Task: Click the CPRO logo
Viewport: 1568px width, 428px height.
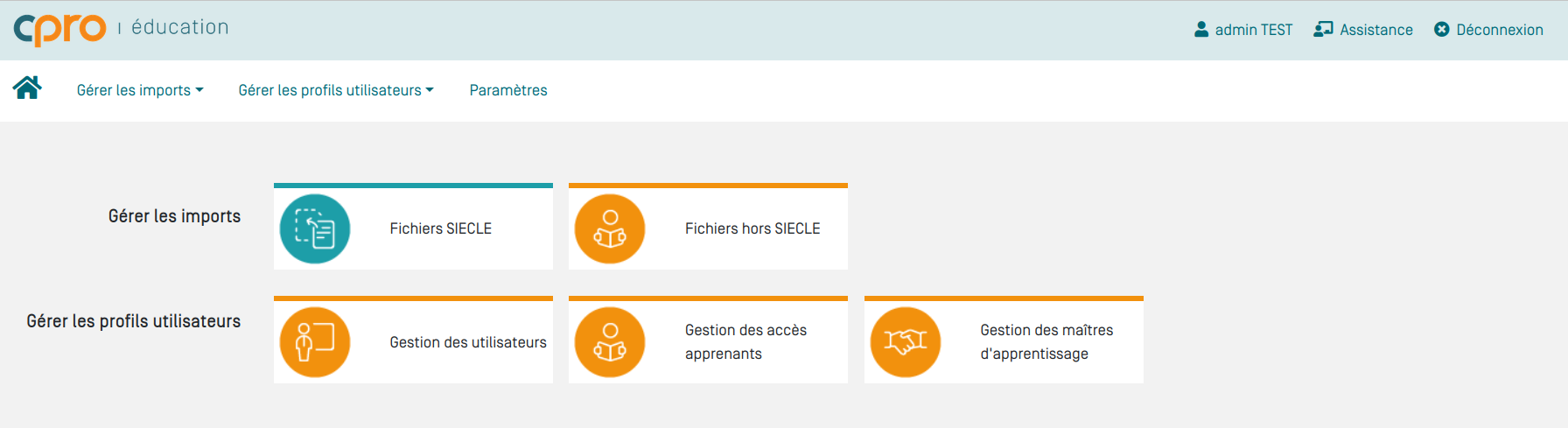Action: point(59,29)
